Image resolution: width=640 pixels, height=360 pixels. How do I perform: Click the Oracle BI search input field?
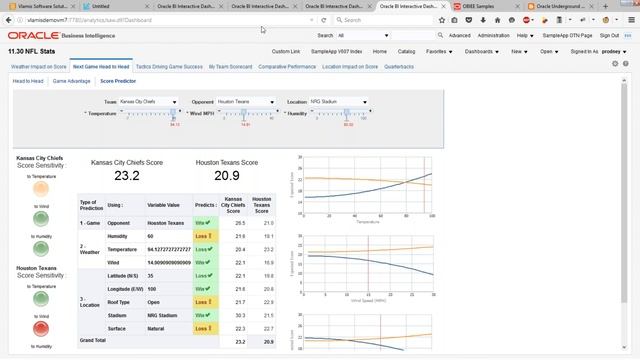point(413,36)
